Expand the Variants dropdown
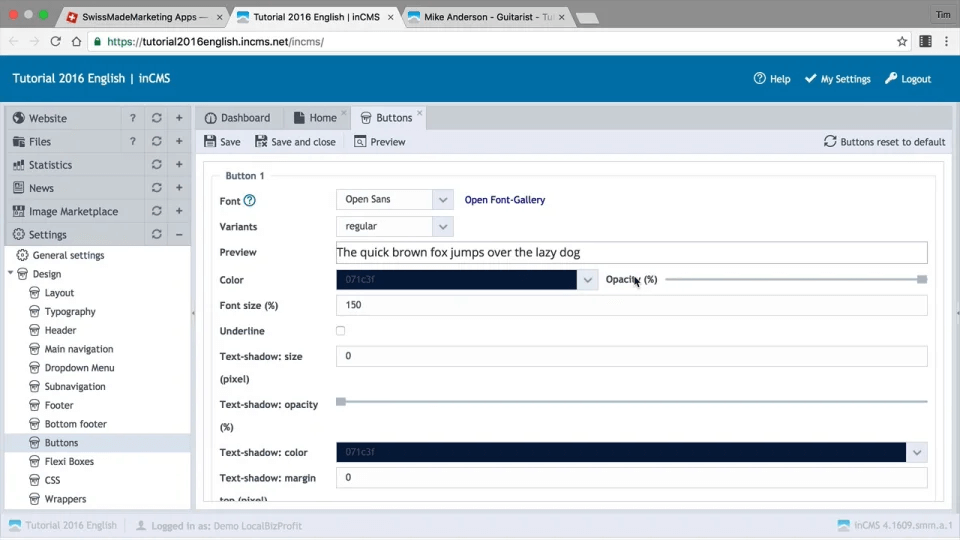This screenshot has width=960, height=540. click(443, 227)
